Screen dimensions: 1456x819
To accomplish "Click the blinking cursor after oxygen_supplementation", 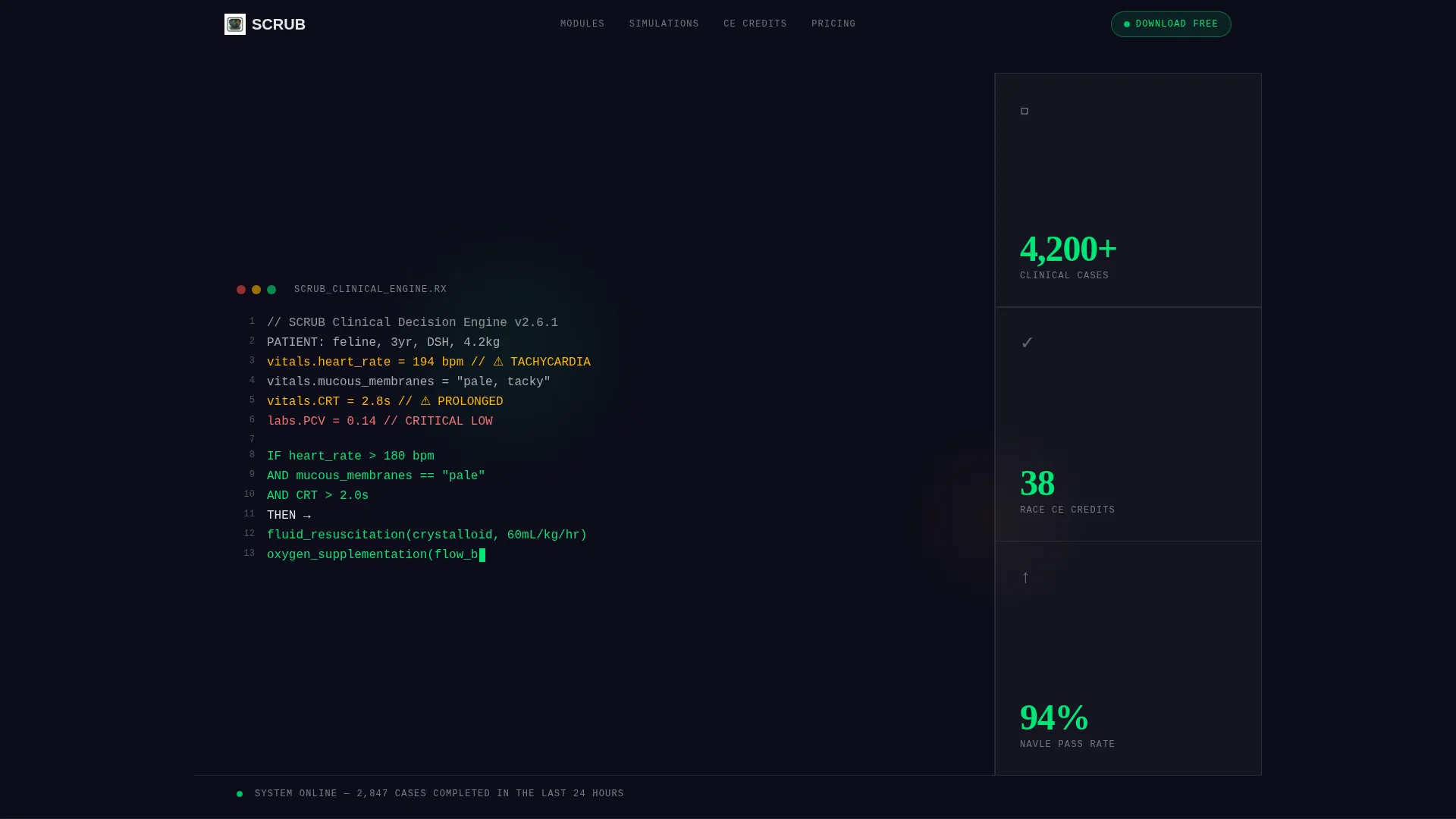I will [482, 555].
